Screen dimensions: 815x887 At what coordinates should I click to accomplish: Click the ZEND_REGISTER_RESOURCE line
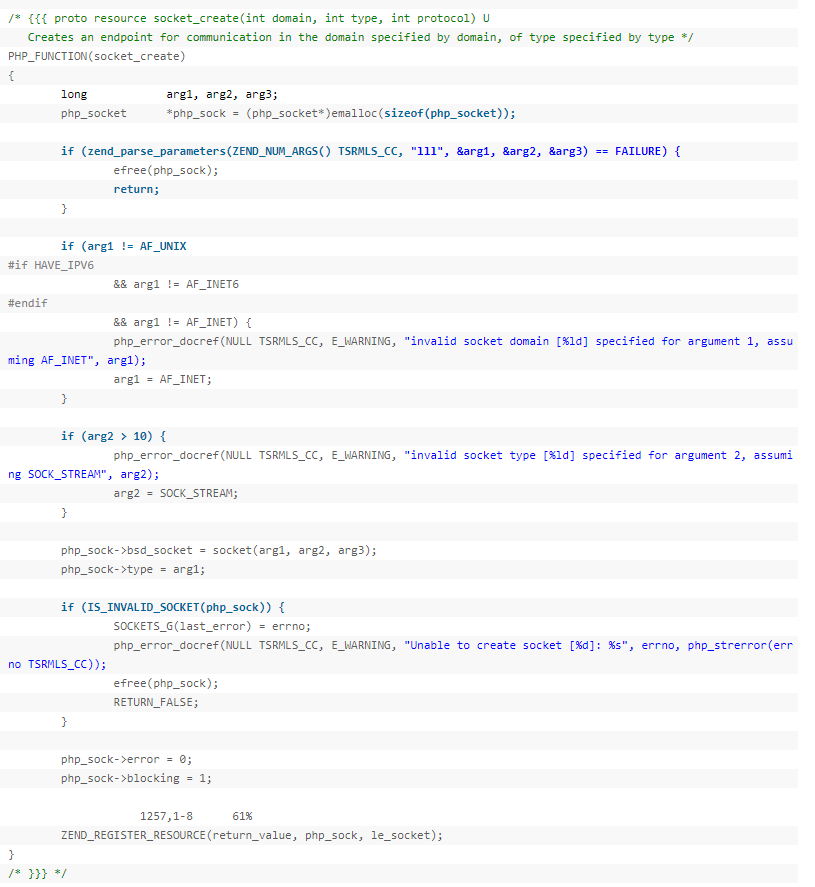tap(250, 835)
